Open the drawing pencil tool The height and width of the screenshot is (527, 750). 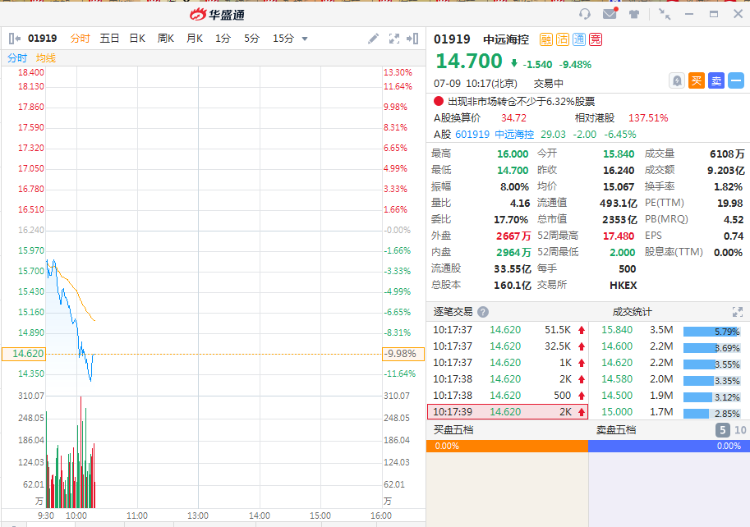(x=374, y=39)
